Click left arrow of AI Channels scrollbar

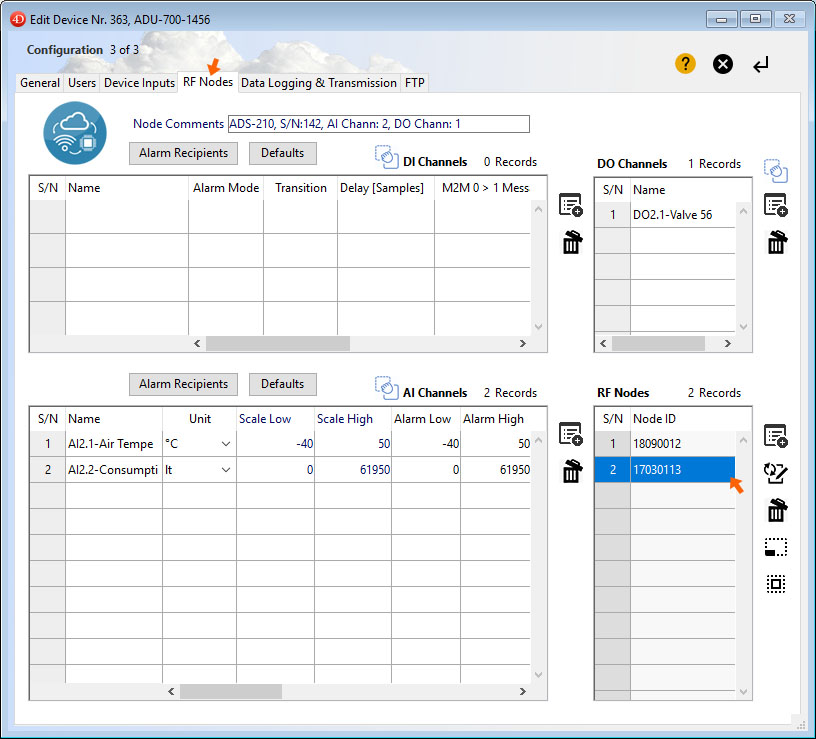tap(171, 692)
